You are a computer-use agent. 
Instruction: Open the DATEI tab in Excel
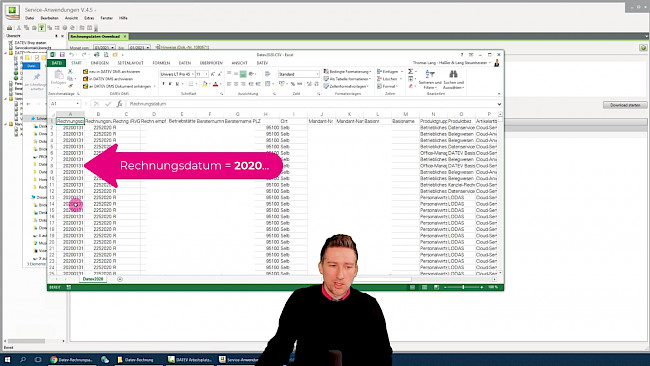[x=57, y=63]
